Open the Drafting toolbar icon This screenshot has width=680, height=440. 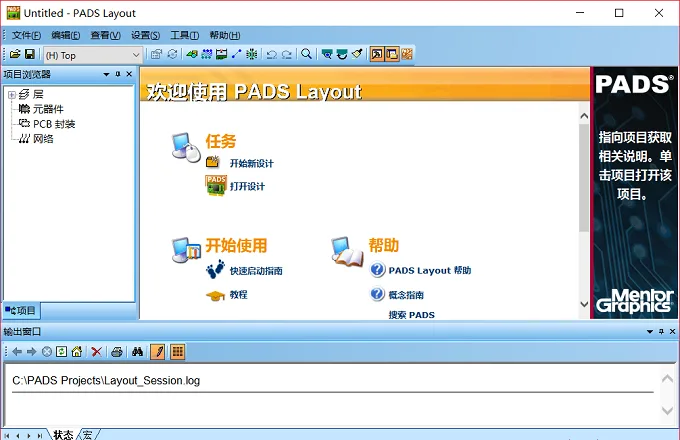(x=192, y=54)
